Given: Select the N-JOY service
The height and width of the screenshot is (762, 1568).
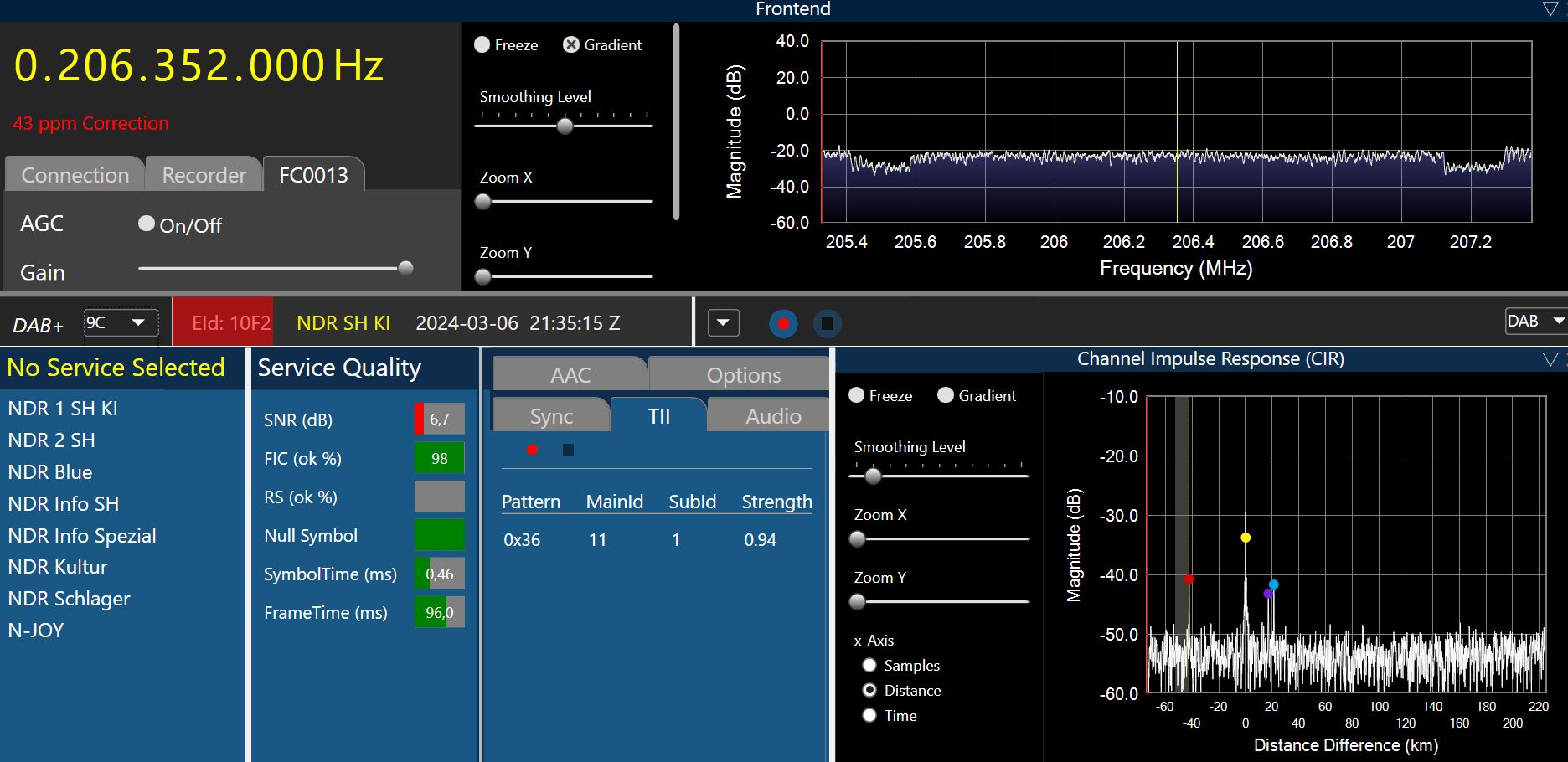Looking at the screenshot, I should point(36,631).
